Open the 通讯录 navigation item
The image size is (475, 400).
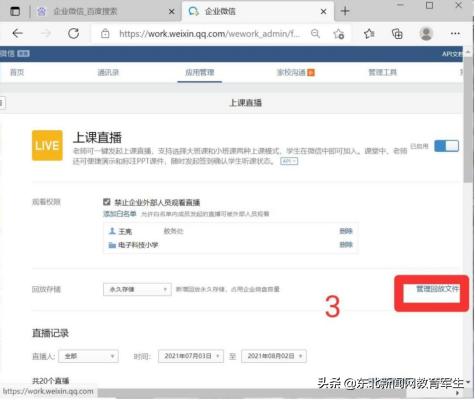108,72
